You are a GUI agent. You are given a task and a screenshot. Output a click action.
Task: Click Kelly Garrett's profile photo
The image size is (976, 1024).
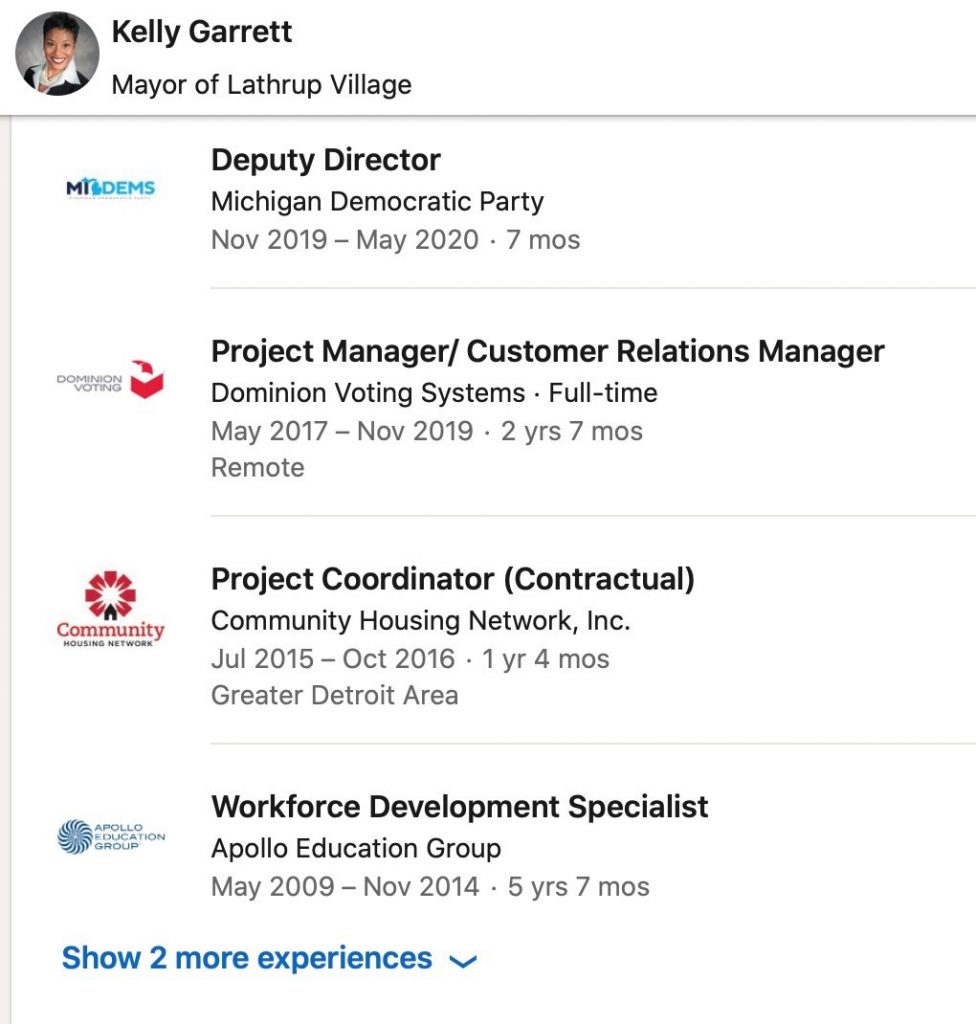click(x=57, y=55)
